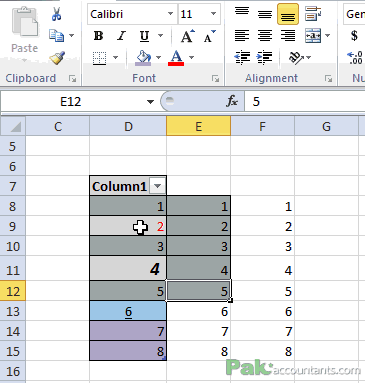Click cell E14 containing 7

coord(198,331)
